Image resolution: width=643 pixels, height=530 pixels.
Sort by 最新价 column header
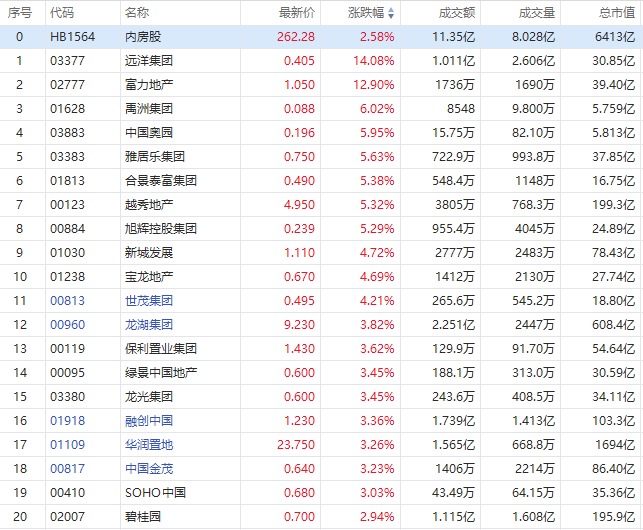(297, 13)
